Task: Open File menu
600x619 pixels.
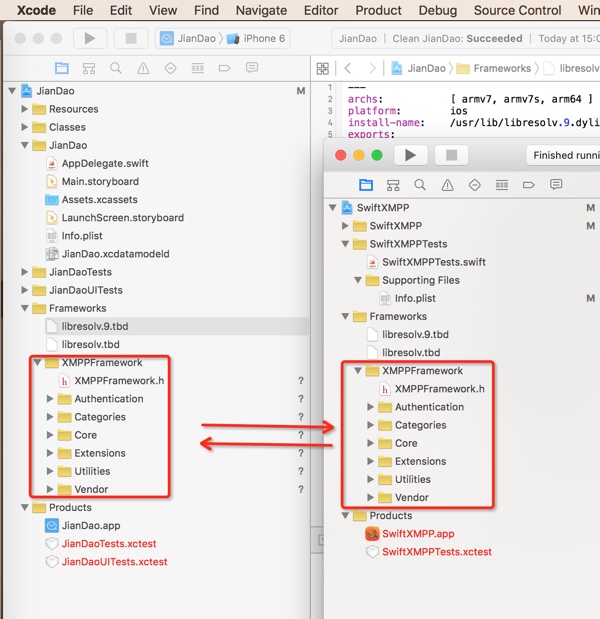Action: coord(82,10)
